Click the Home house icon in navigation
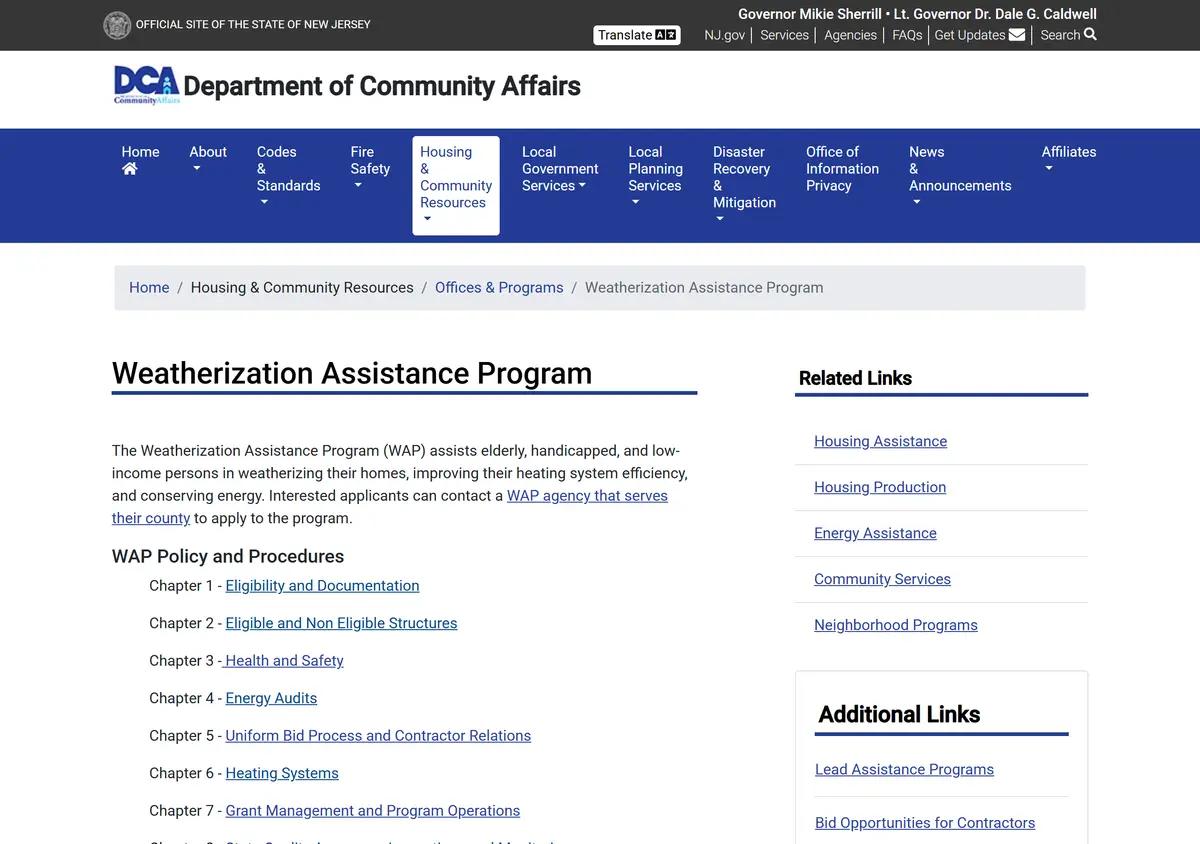The width and height of the screenshot is (1200, 844). tap(130, 169)
